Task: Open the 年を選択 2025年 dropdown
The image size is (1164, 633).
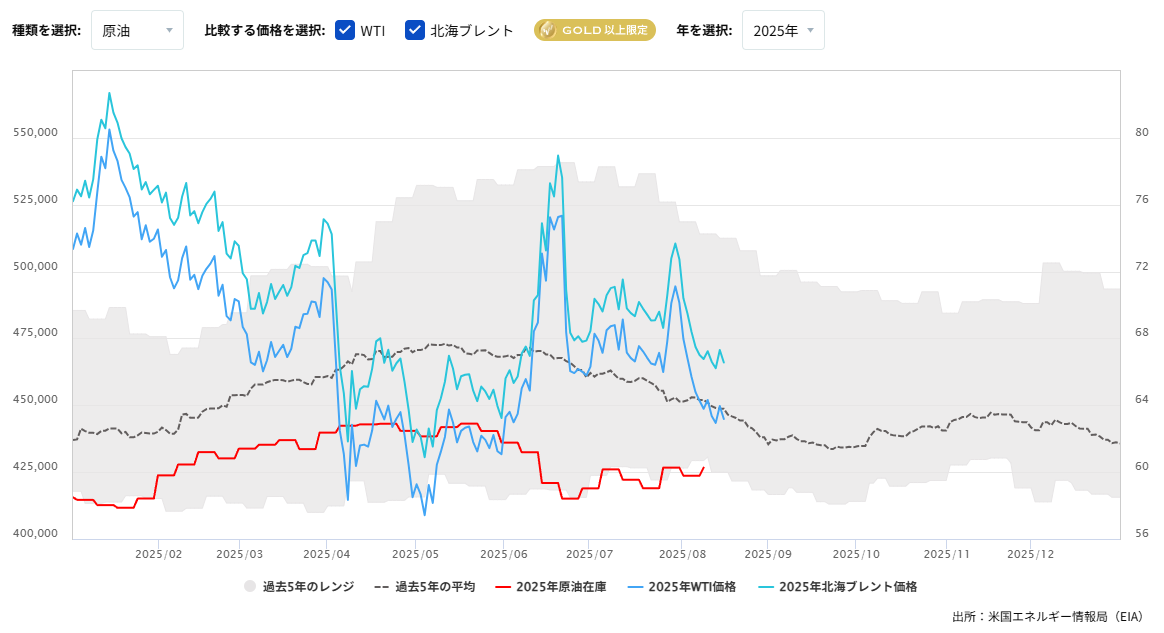Action: click(783, 30)
